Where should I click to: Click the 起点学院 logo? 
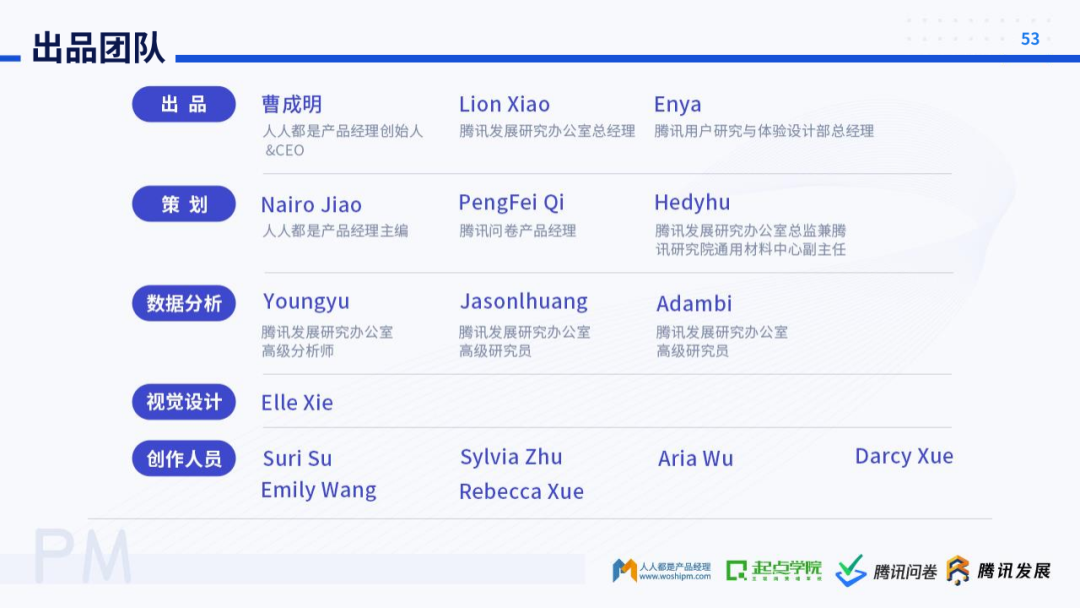tap(773, 570)
